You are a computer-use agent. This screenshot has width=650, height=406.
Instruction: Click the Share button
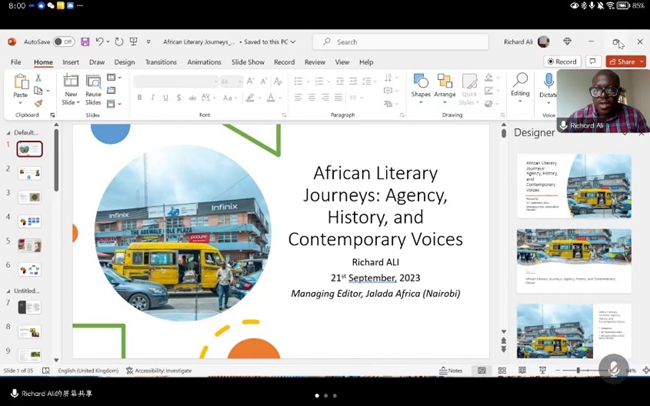(x=622, y=62)
